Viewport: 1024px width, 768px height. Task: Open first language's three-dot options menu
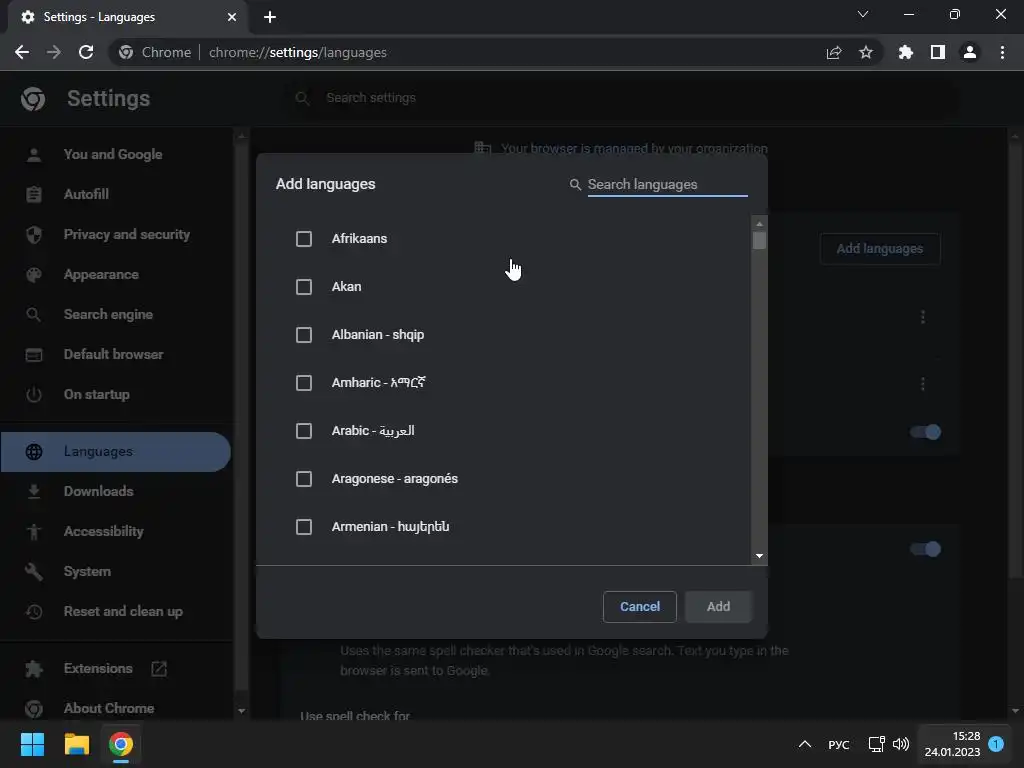point(923,317)
